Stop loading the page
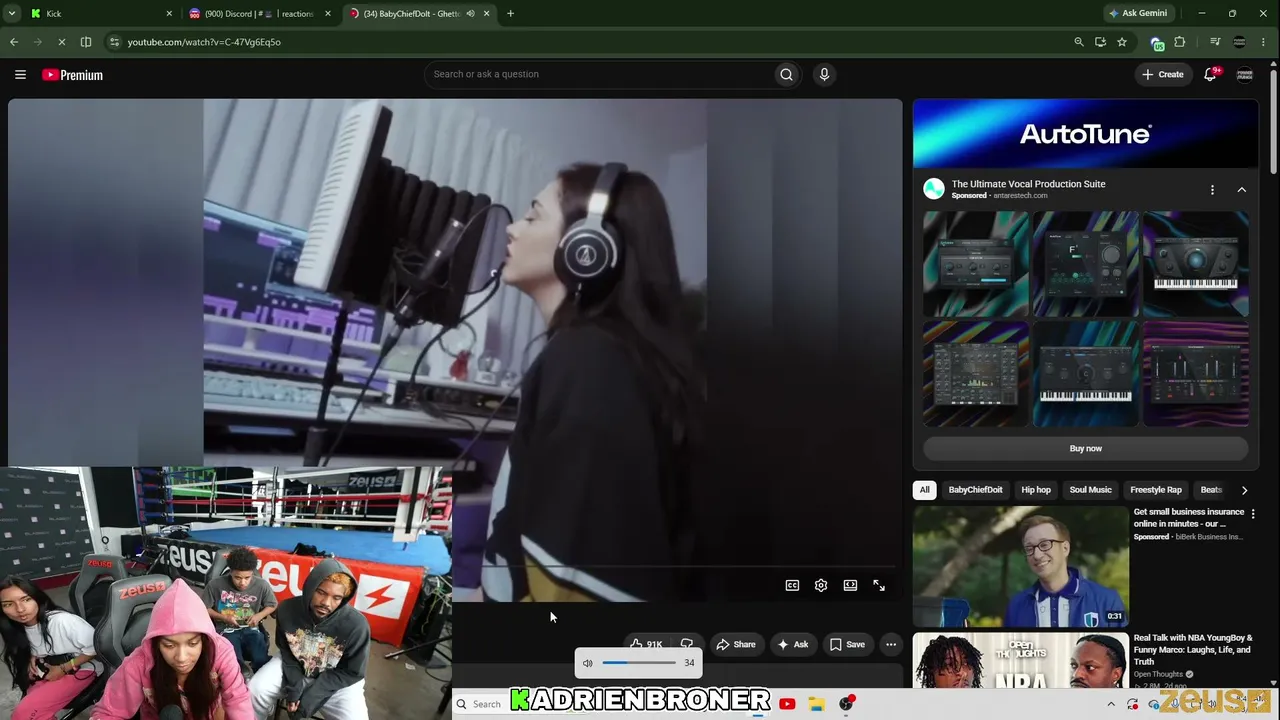Screen dimensions: 1280x720 click(x=62, y=42)
